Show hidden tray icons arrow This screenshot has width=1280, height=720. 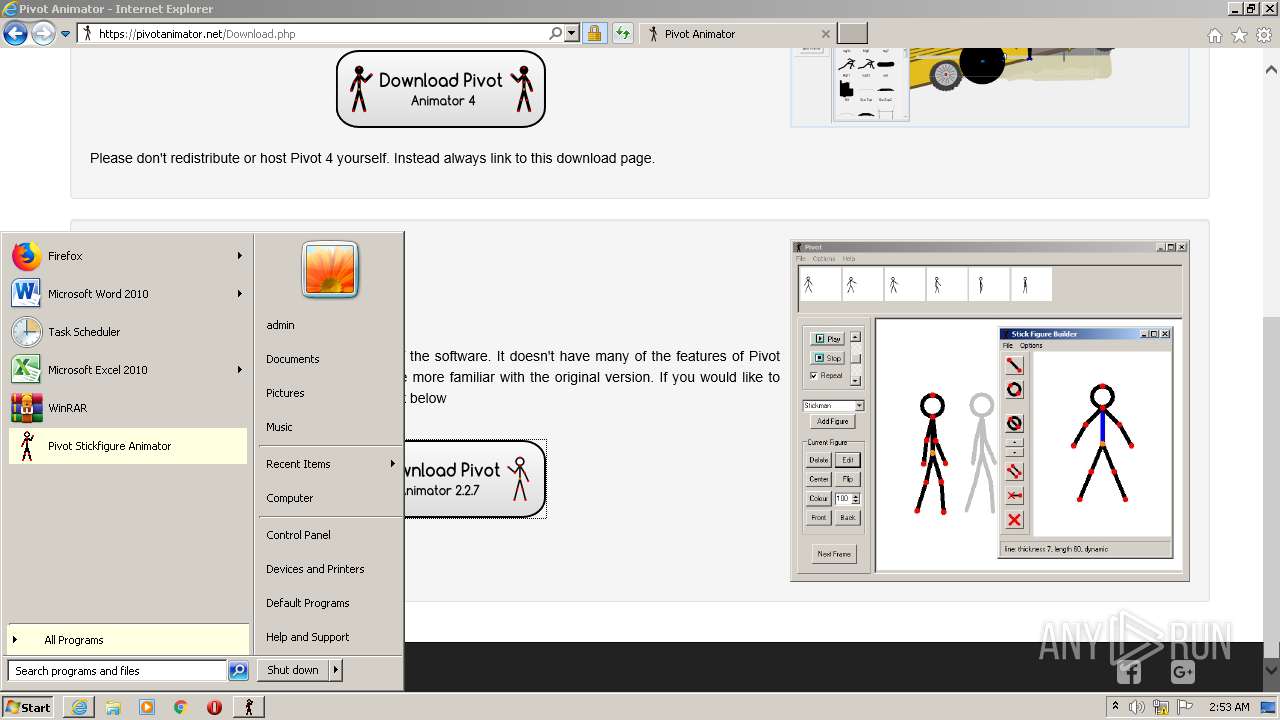pos(1115,706)
